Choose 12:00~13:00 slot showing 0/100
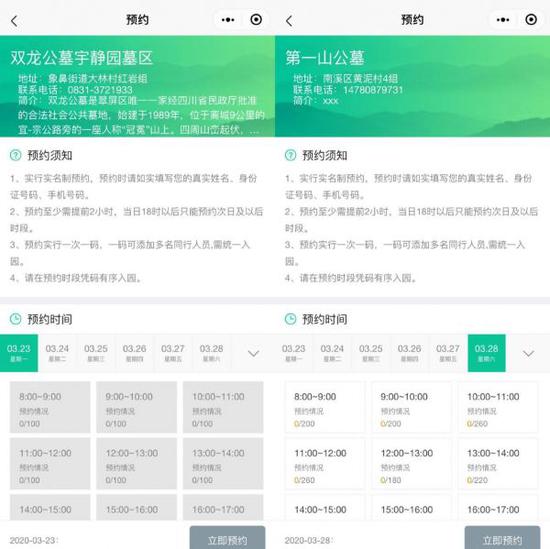This screenshot has height=549, width=550. coord(136,463)
